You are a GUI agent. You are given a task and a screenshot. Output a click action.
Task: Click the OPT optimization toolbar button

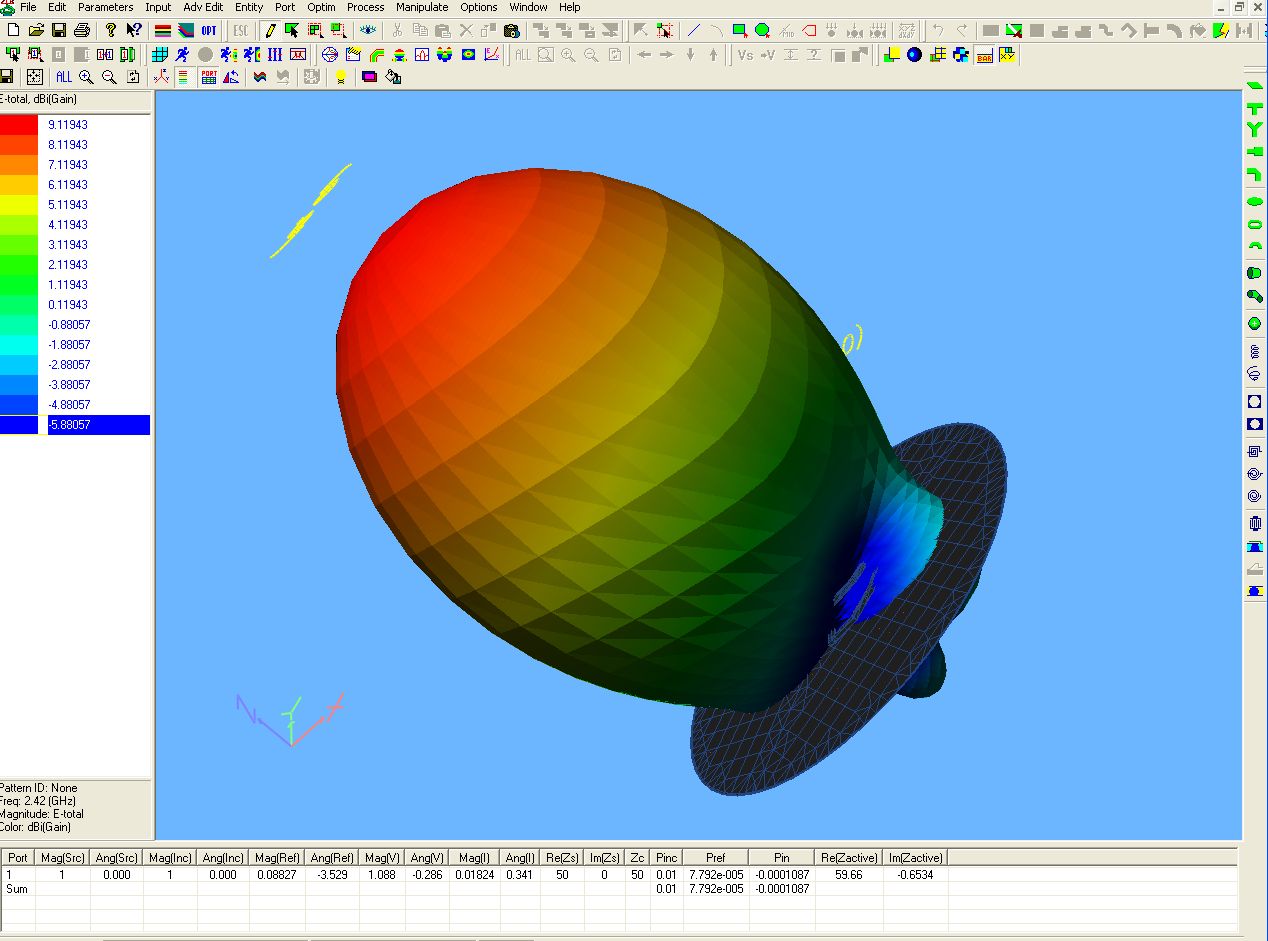coord(209,31)
